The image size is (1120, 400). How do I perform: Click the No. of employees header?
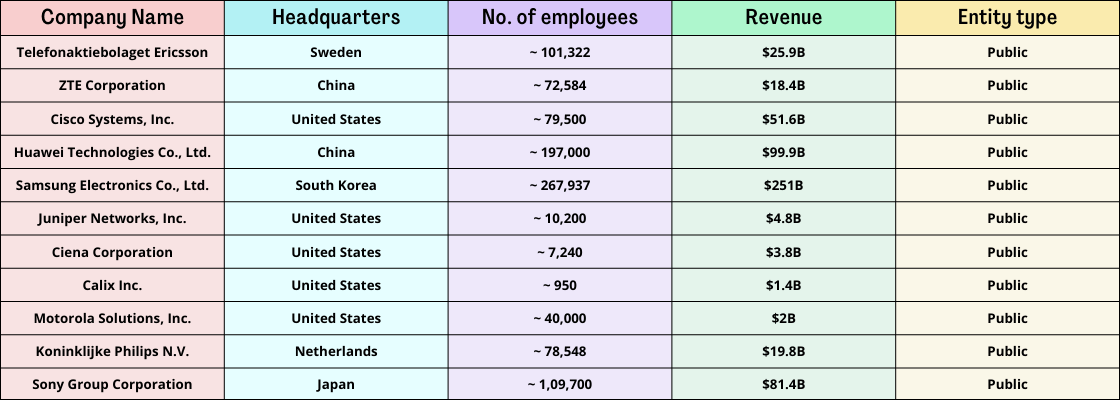click(559, 18)
